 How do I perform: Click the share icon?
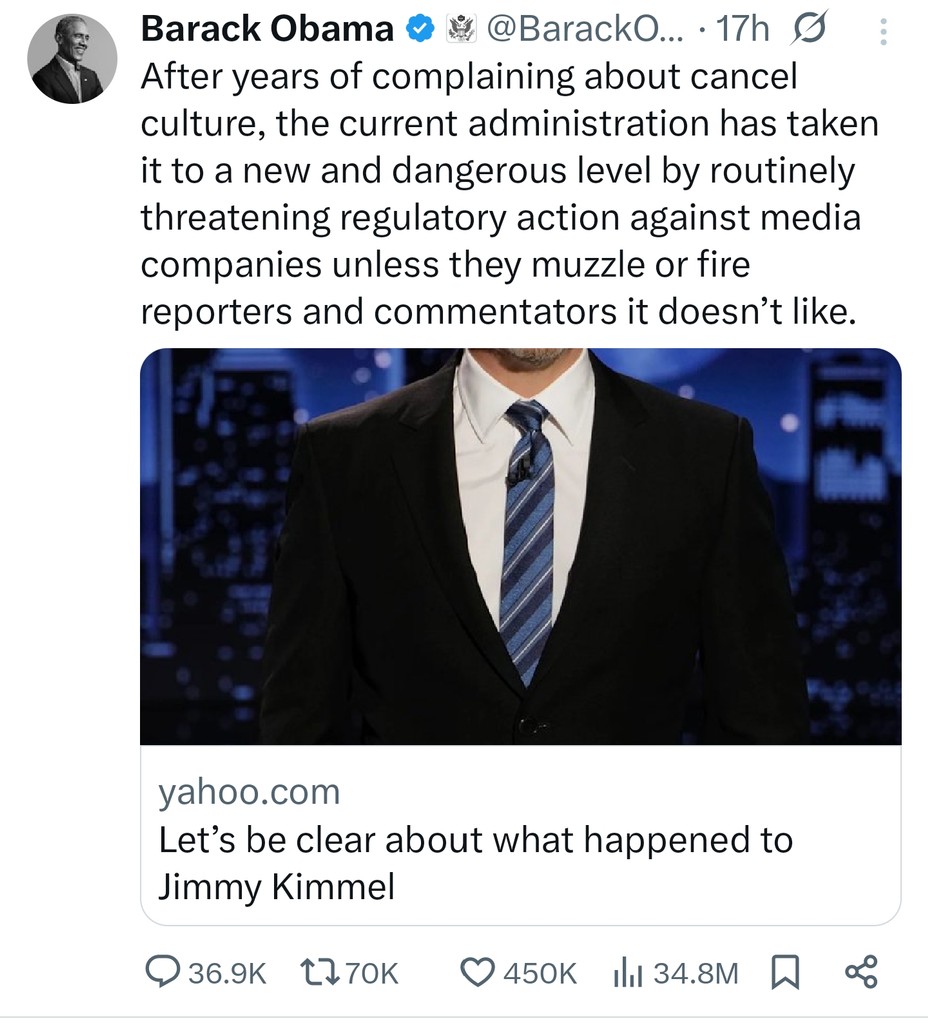tap(860, 971)
